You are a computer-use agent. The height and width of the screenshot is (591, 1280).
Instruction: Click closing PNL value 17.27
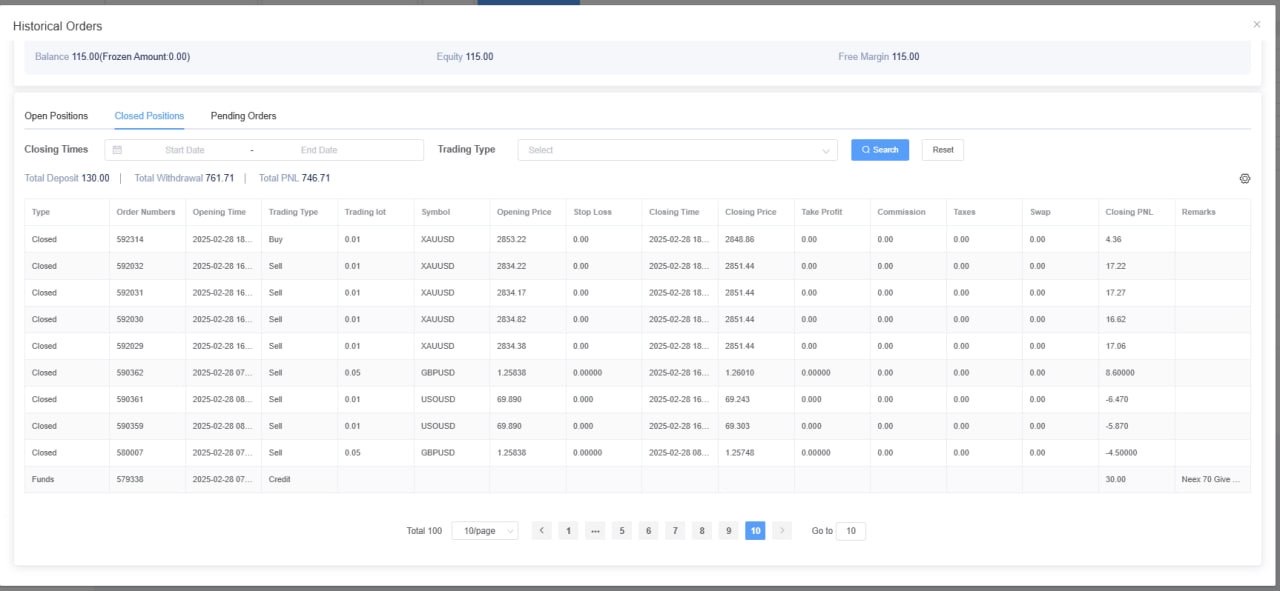pos(1117,293)
